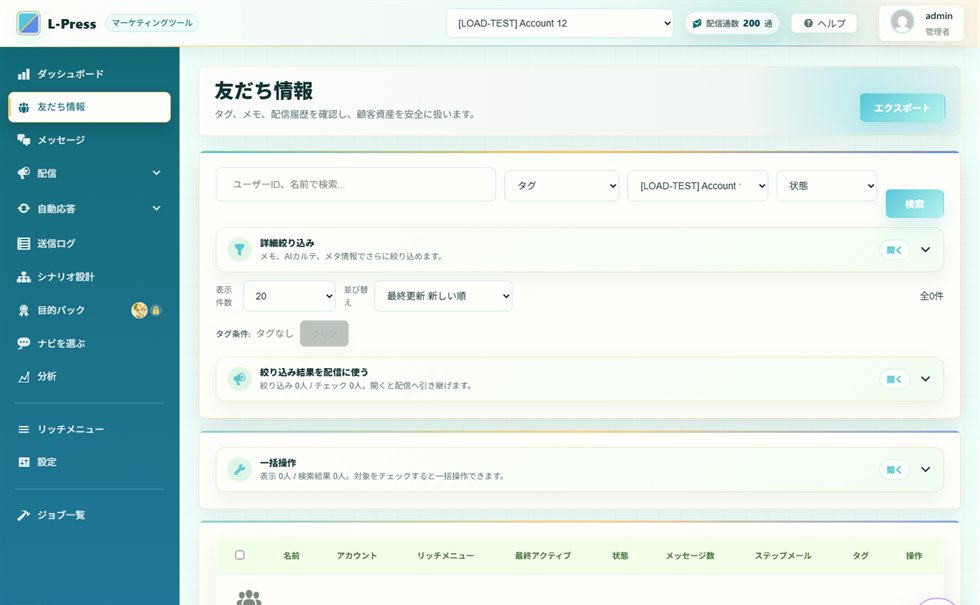Click the ステップメール column header
Screen dimensions: 980x605
[783, 556]
